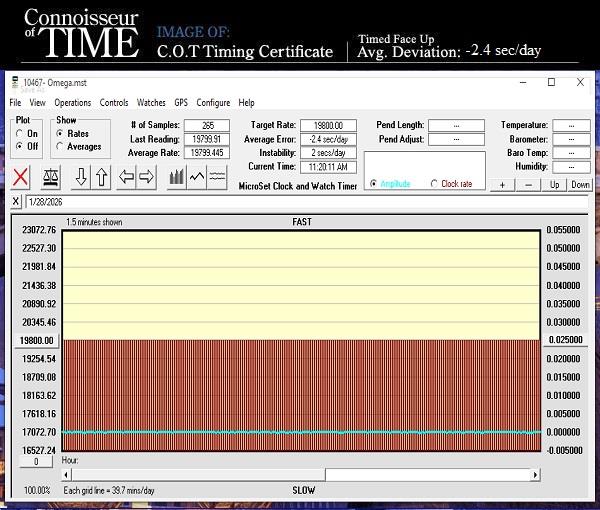
Task: Select the wavy lines graph icon
Action: pos(217,177)
